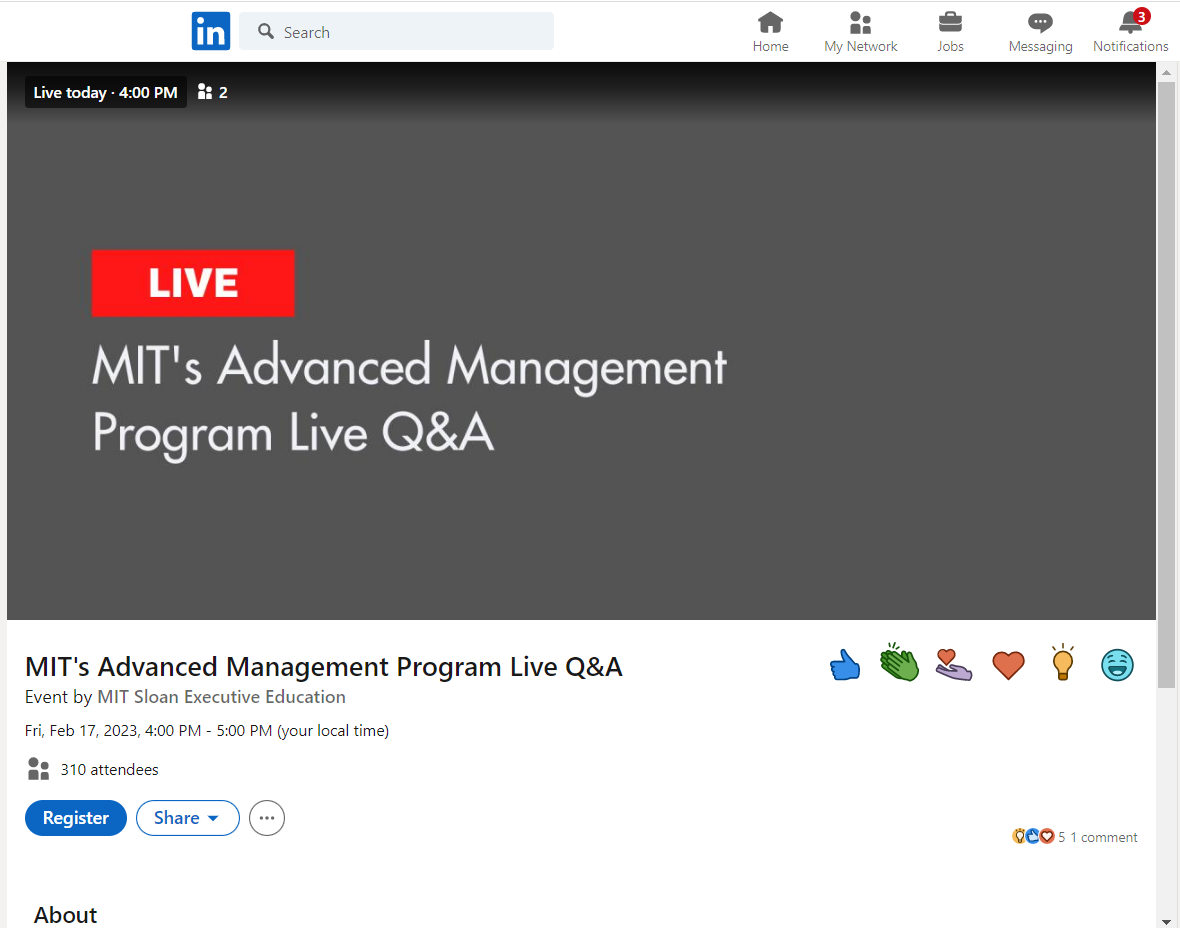This screenshot has height=928, width=1180.
Task: Open MIT Sloan Executive Education link
Action: click(x=221, y=697)
